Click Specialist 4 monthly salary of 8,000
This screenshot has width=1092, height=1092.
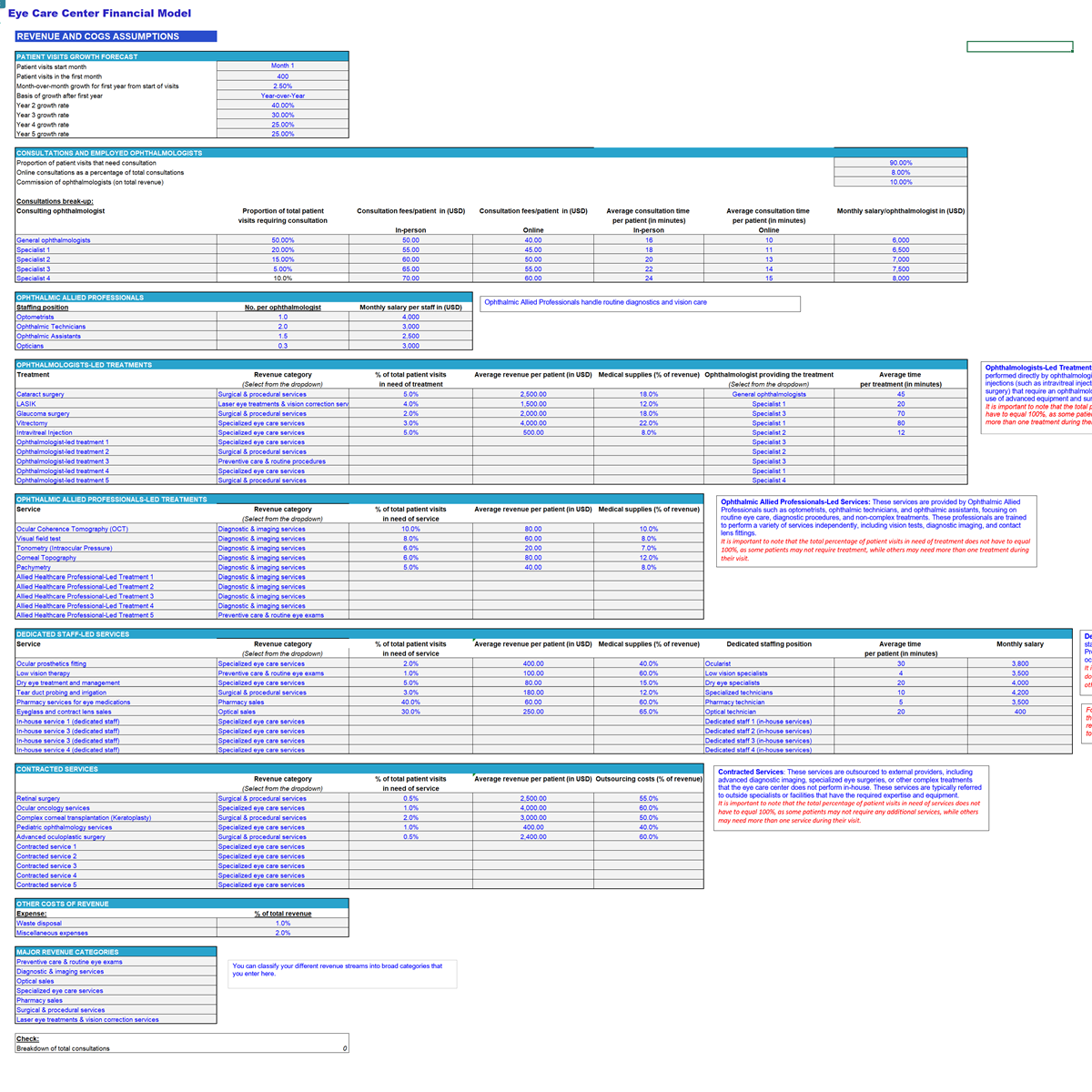(x=900, y=278)
